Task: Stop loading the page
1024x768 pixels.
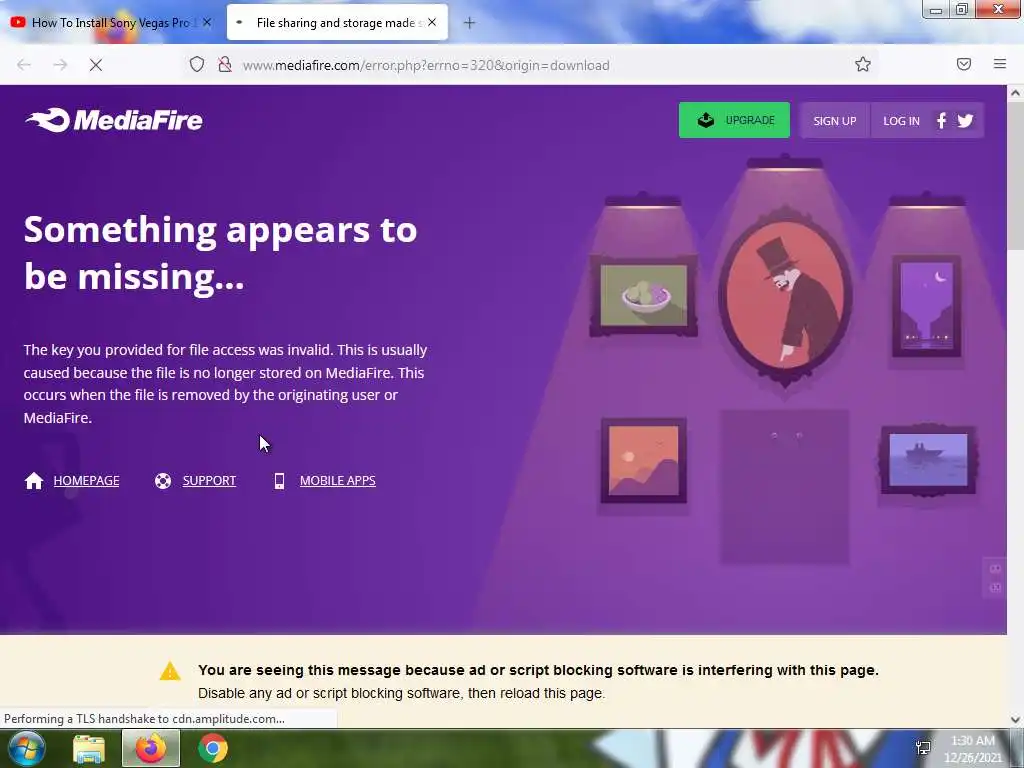Action: (96, 65)
